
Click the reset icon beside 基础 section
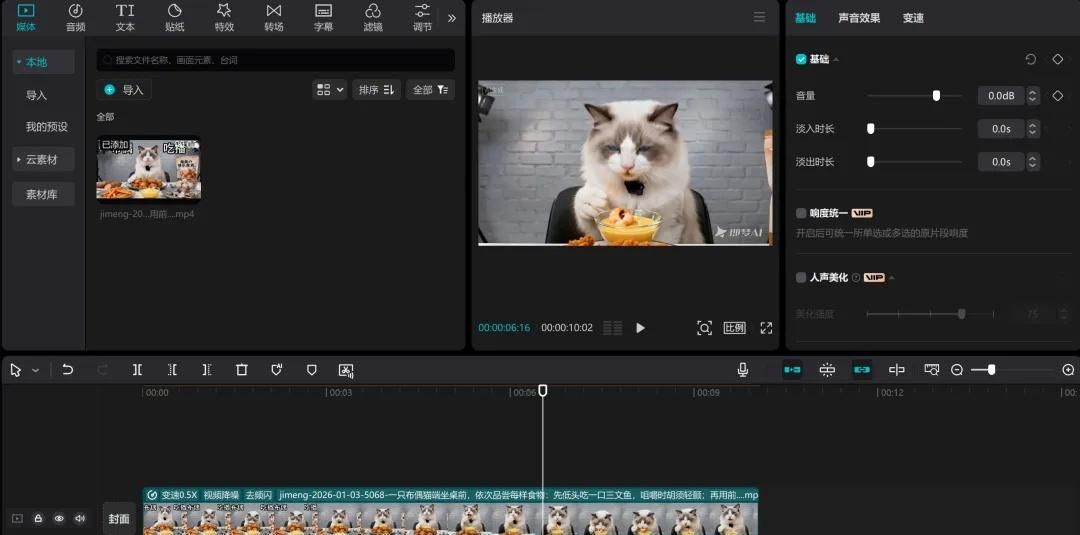click(1031, 60)
